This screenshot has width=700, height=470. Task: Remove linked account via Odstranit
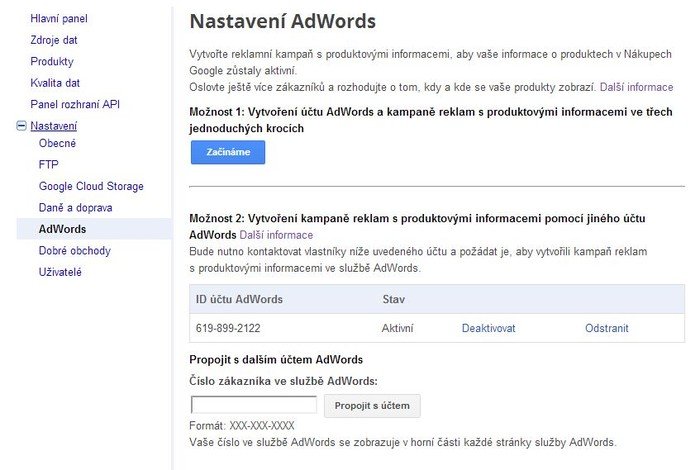(607, 329)
